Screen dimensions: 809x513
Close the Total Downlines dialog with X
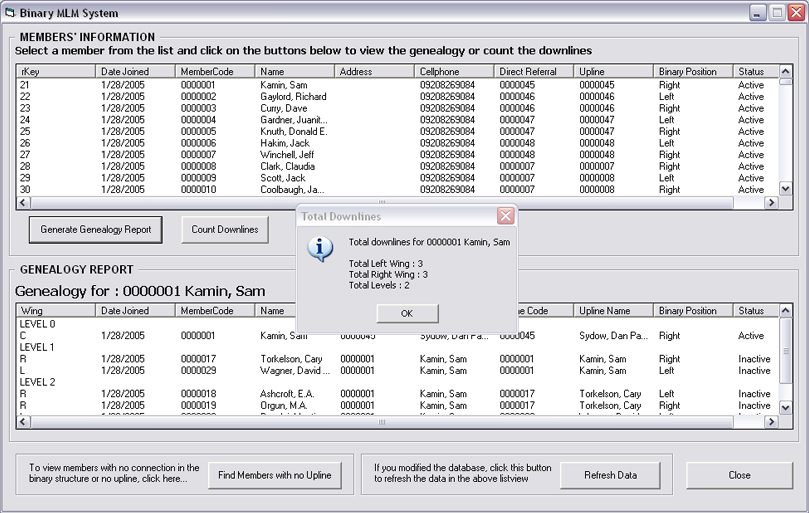pyautogui.click(x=506, y=216)
